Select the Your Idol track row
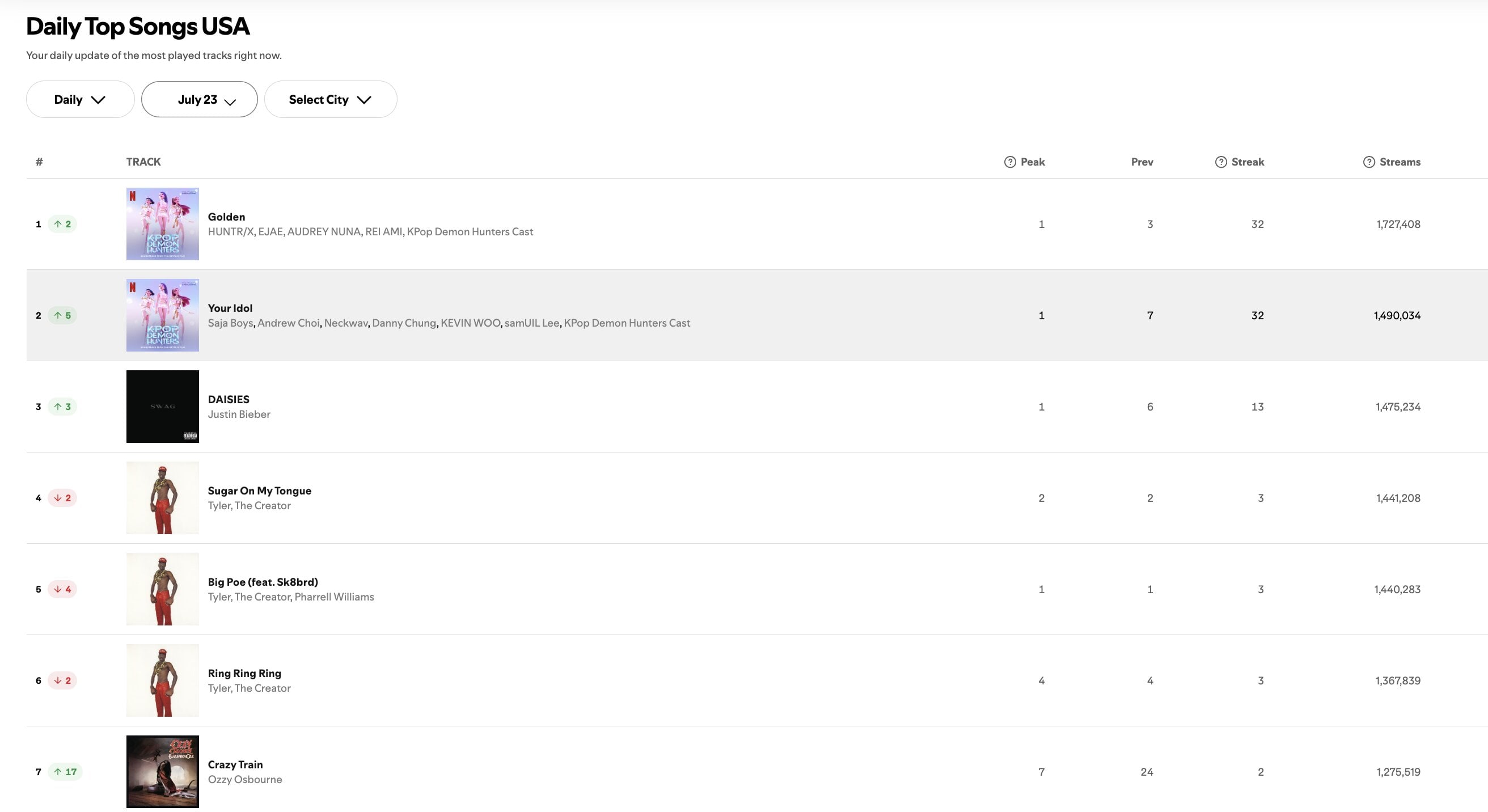The image size is (1488, 812). [809, 315]
